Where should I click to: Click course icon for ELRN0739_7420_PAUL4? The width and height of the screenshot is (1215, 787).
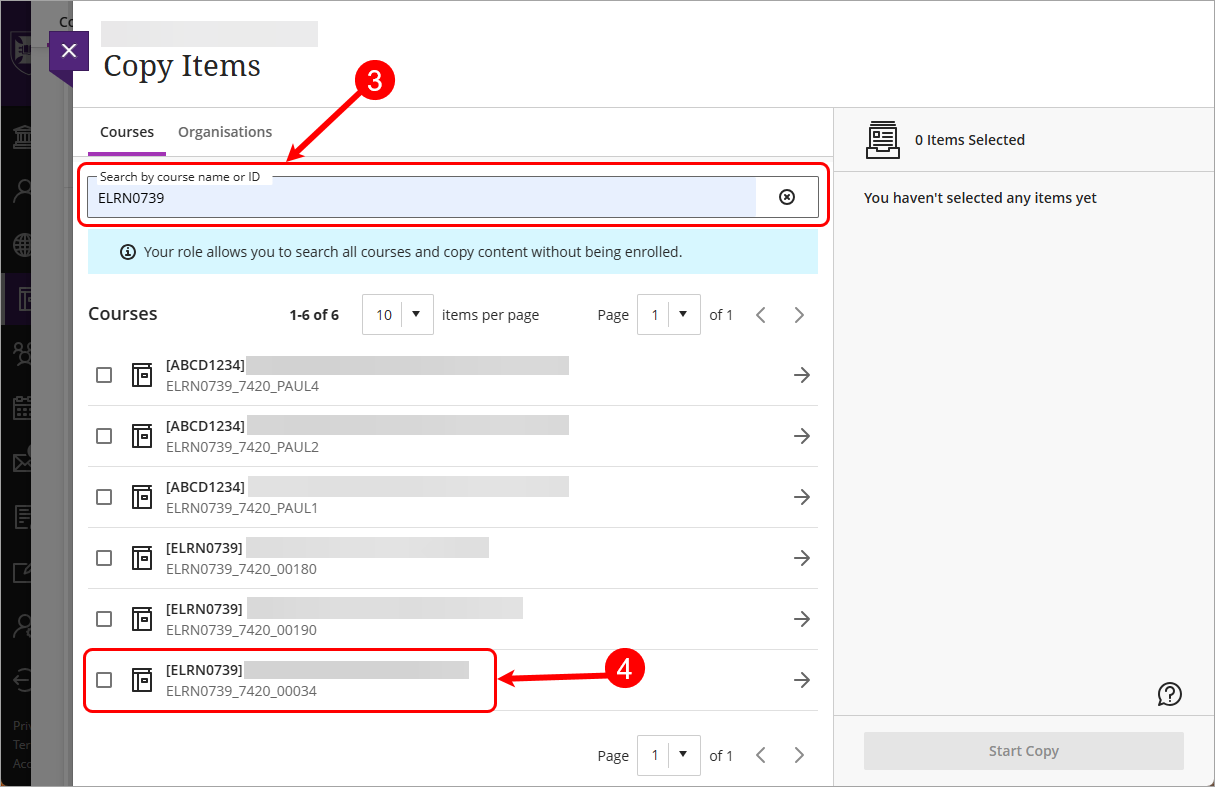142,375
